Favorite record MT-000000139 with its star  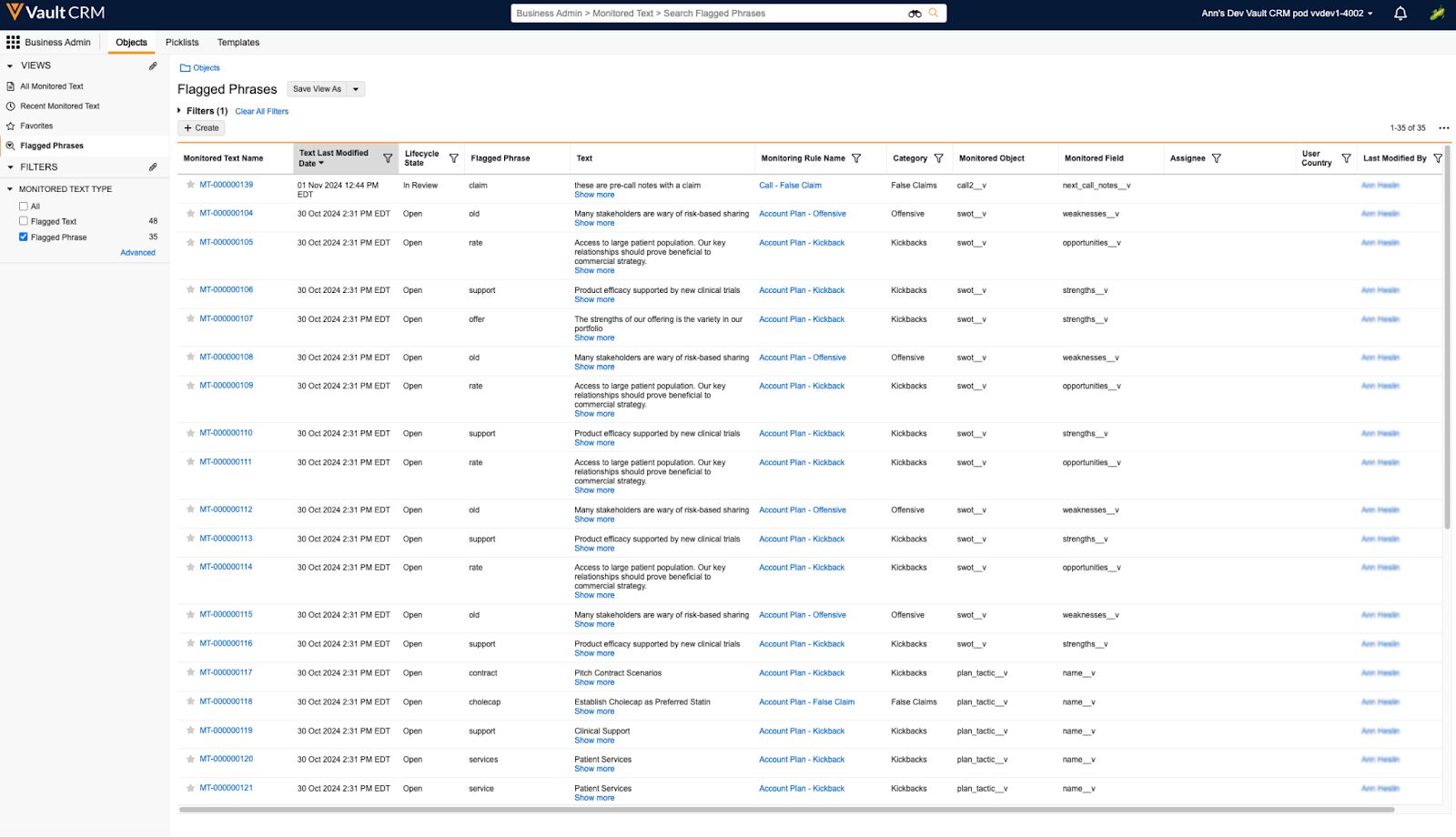click(190, 185)
